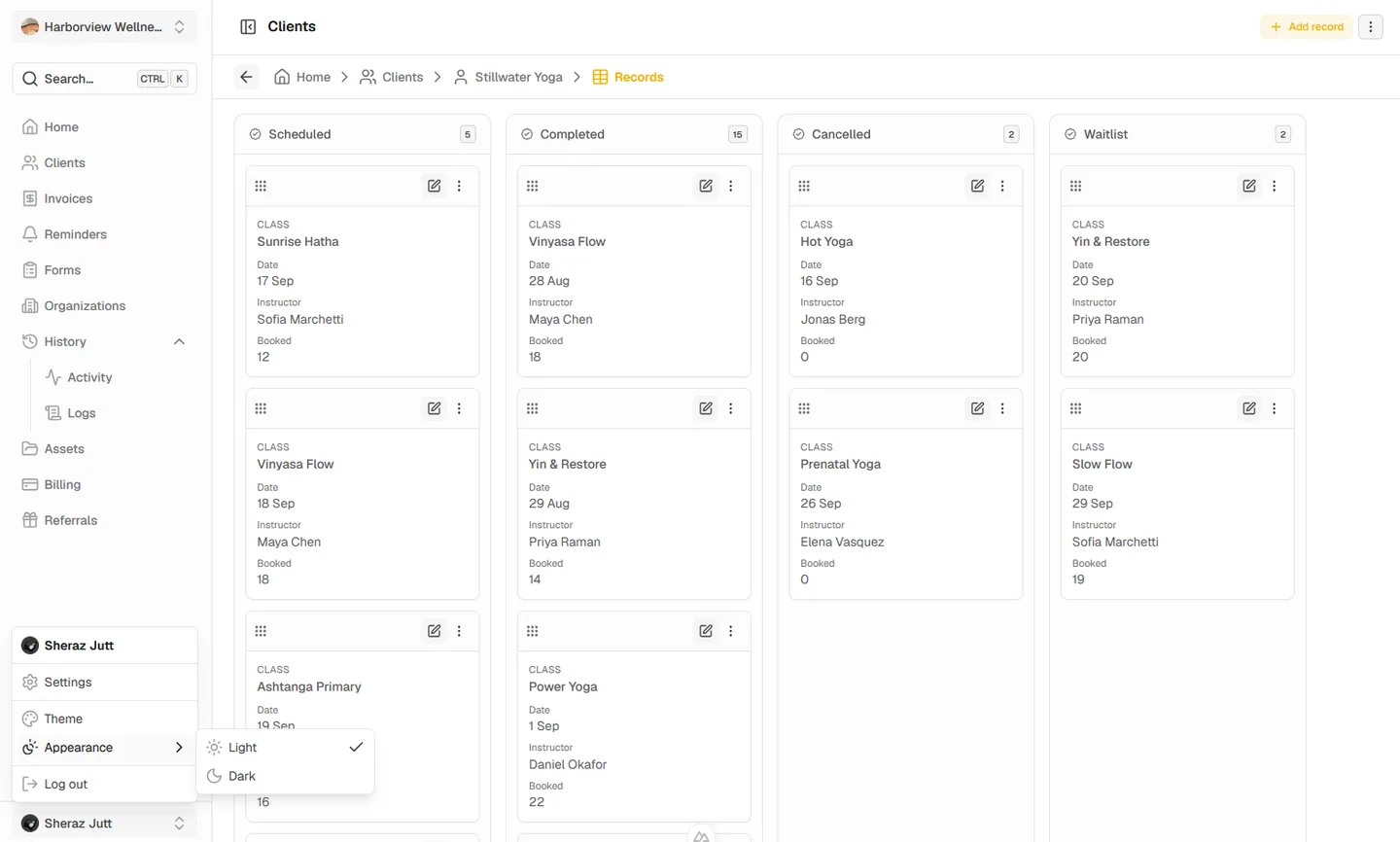Open the Records breadcrumb
This screenshot has width=1400, height=842.
pyautogui.click(x=628, y=77)
